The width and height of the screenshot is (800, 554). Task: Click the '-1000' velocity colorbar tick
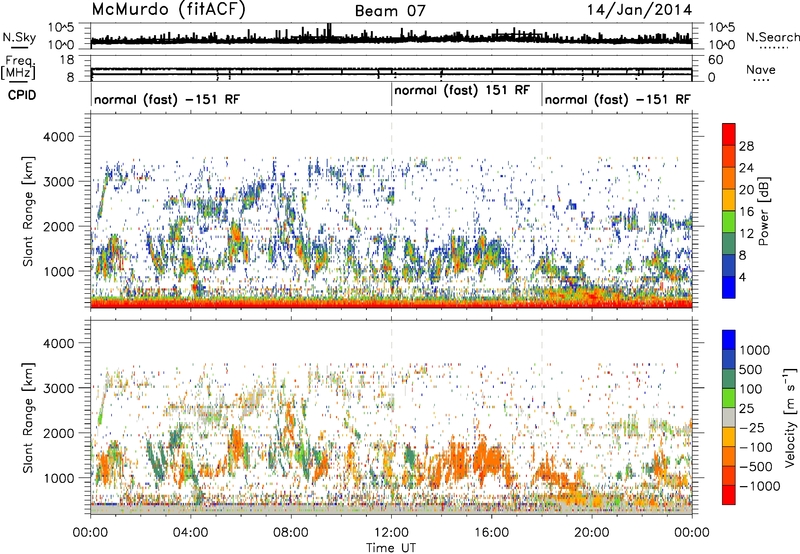point(759,486)
